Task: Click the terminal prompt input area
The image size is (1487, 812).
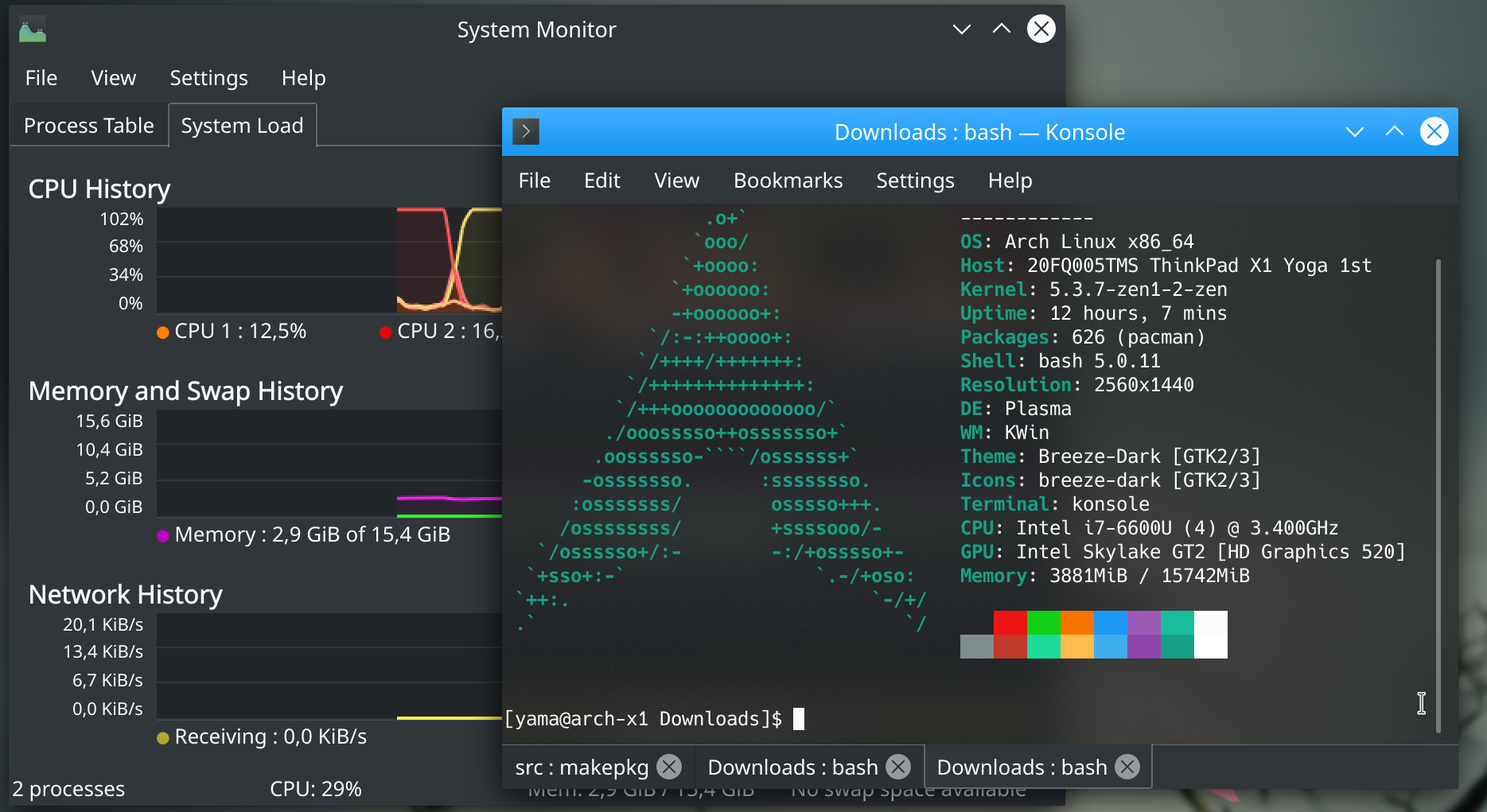Action: tap(800, 718)
